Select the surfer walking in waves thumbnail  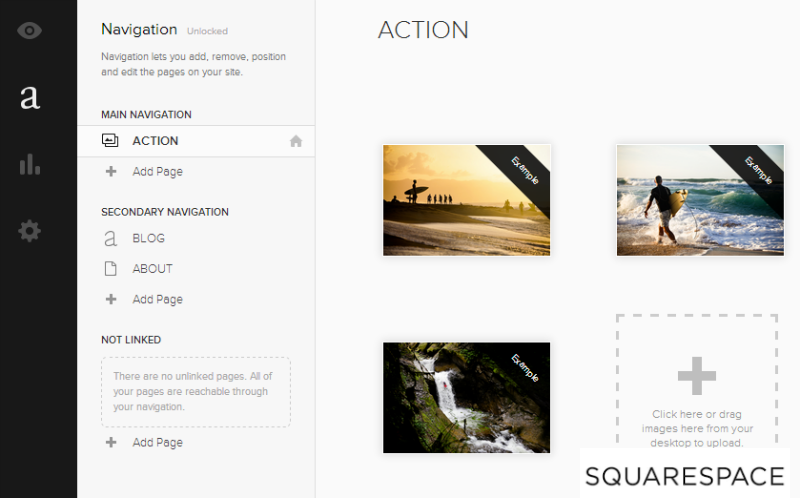[699, 200]
